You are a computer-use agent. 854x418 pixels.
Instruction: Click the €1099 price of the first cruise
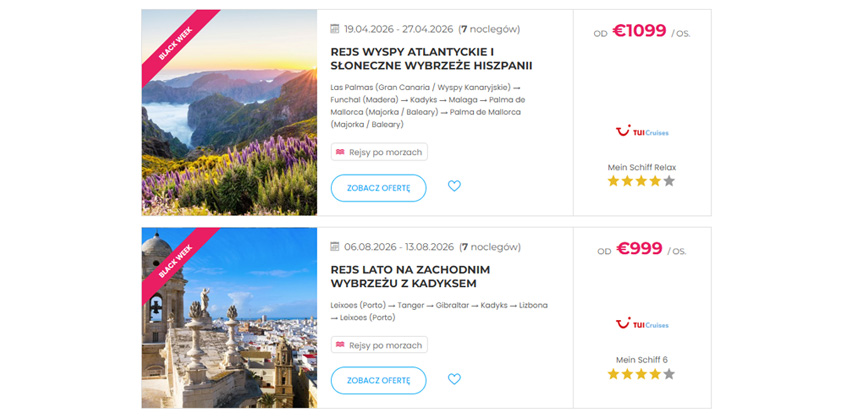coord(640,31)
